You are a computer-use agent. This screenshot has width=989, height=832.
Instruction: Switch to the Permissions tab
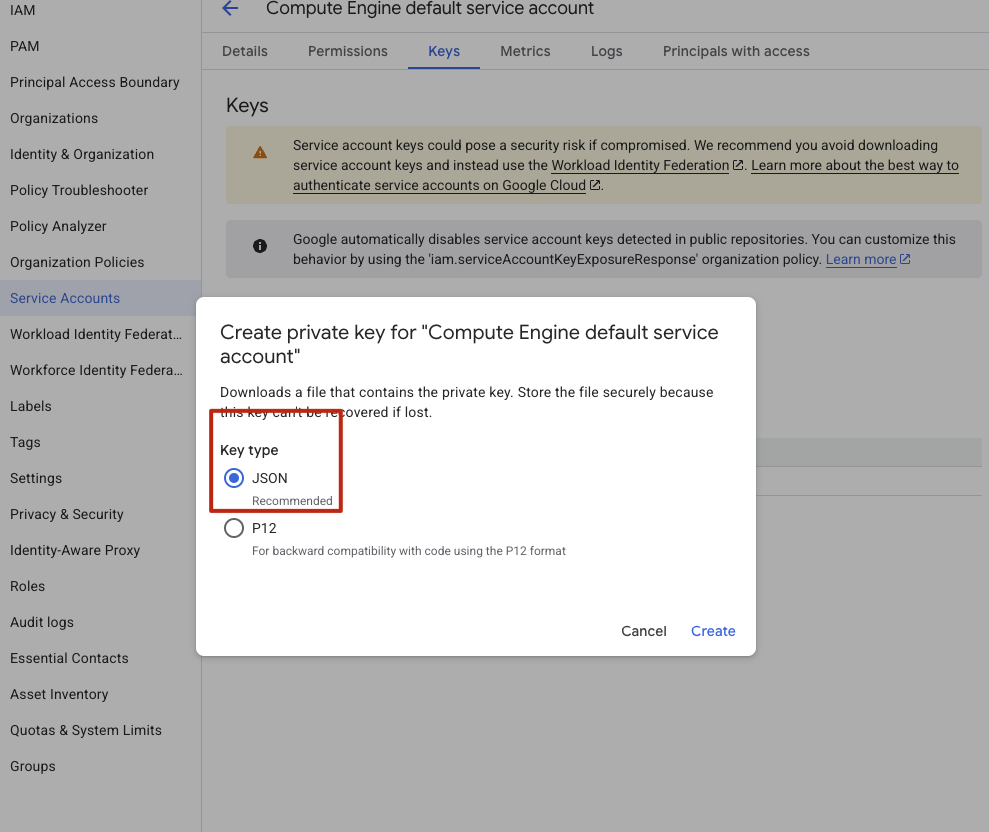coord(348,51)
